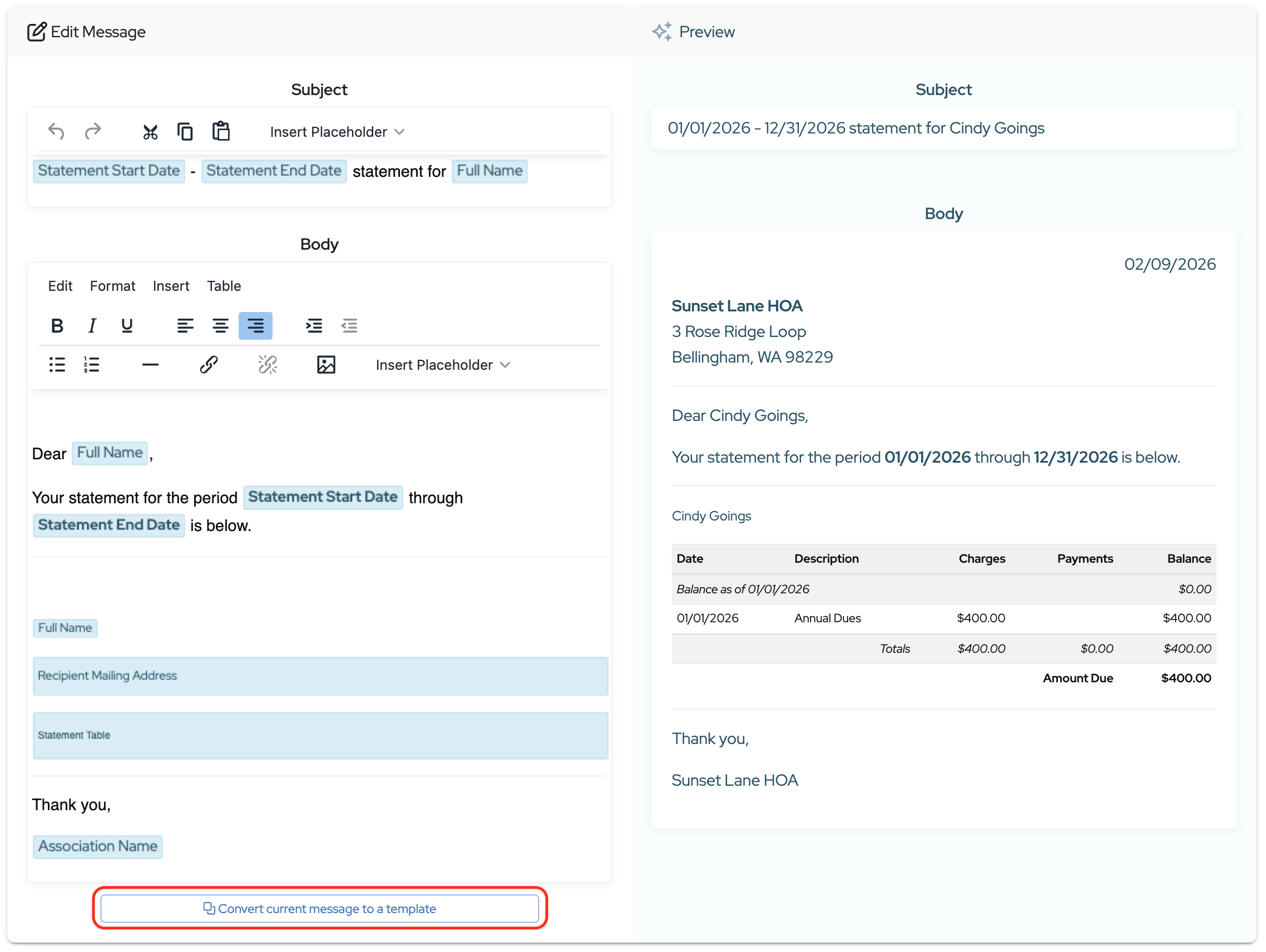Open the Insert menu
The image size is (1266, 952).
click(171, 285)
